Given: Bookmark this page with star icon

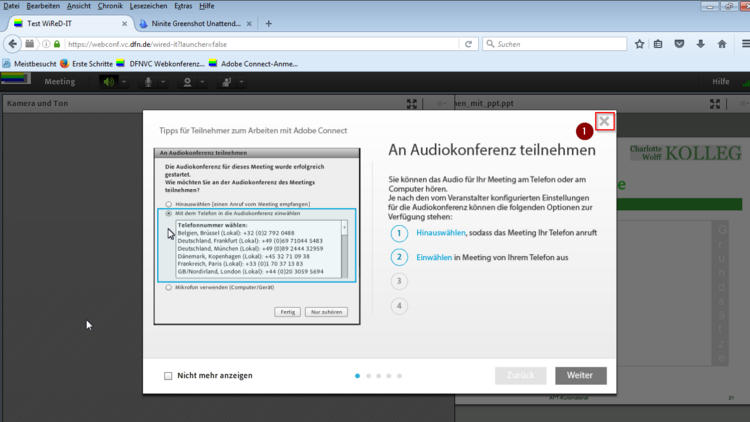Looking at the screenshot, I should 640,44.
